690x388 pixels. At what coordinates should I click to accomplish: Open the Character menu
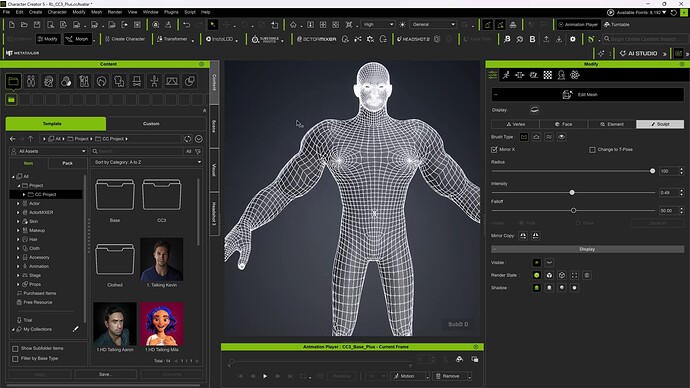point(57,12)
